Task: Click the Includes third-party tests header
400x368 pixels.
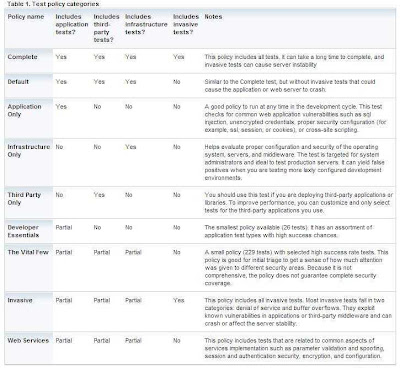Action: [x=106, y=28]
